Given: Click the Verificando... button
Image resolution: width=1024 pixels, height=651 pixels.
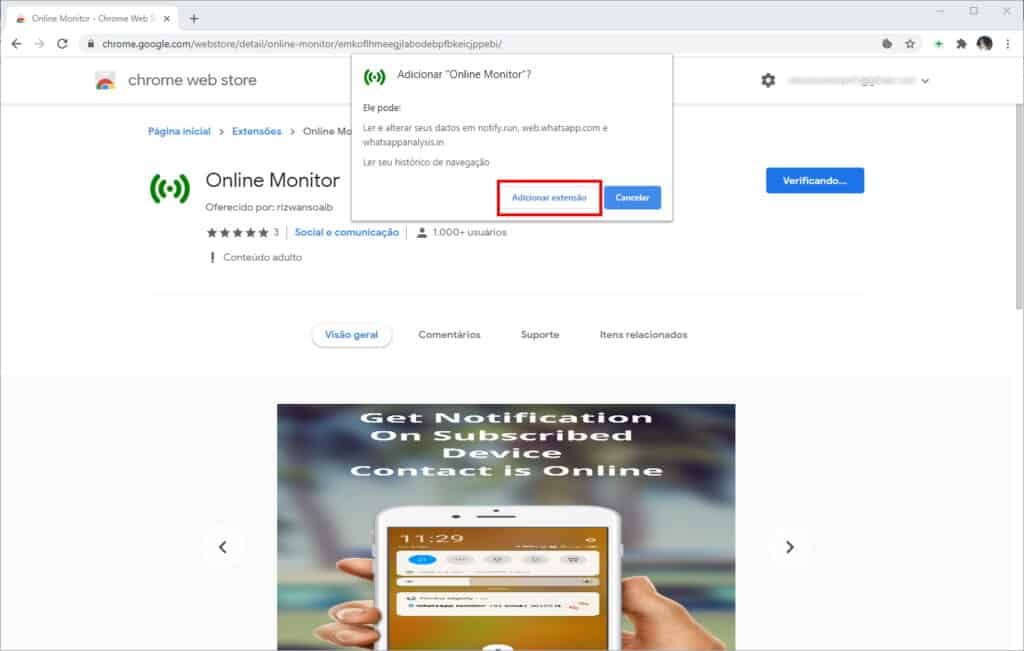Looking at the screenshot, I should click(814, 180).
